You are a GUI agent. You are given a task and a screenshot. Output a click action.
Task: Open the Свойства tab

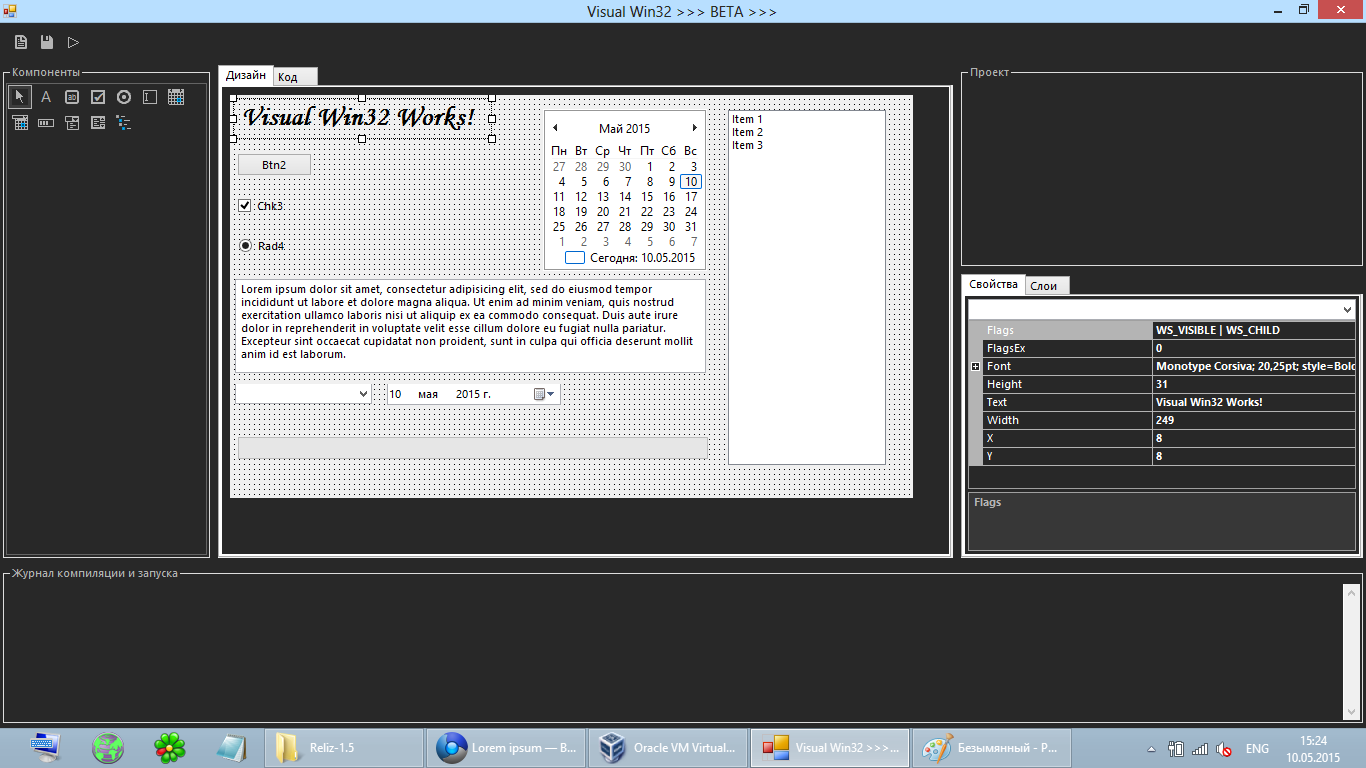(993, 285)
